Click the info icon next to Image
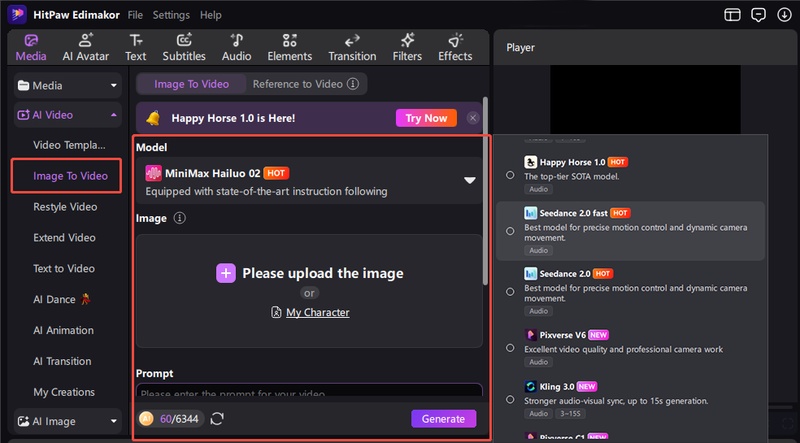This screenshot has height=443, width=800. (179, 218)
